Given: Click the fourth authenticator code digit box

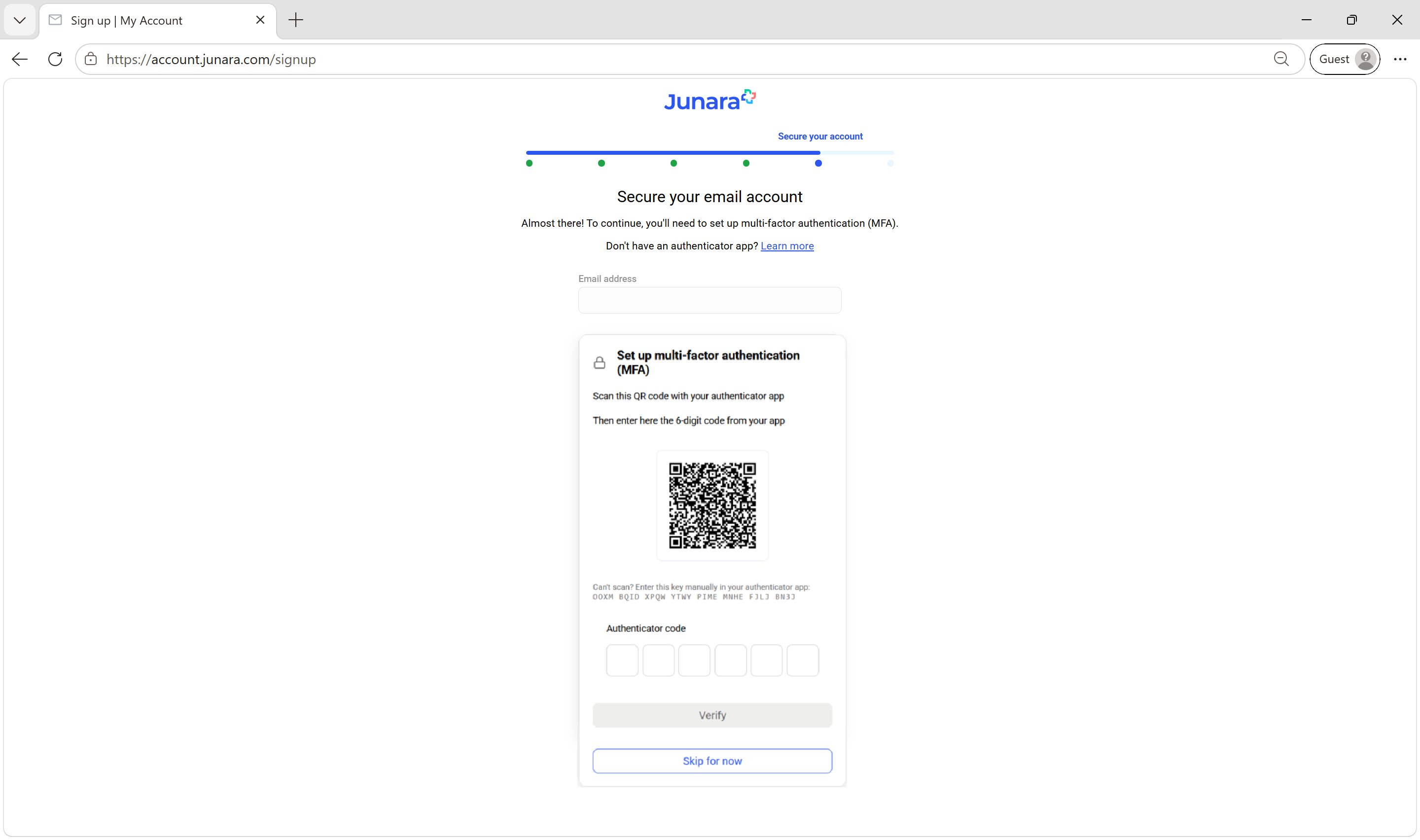Looking at the screenshot, I should pyautogui.click(x=731, y=660).
